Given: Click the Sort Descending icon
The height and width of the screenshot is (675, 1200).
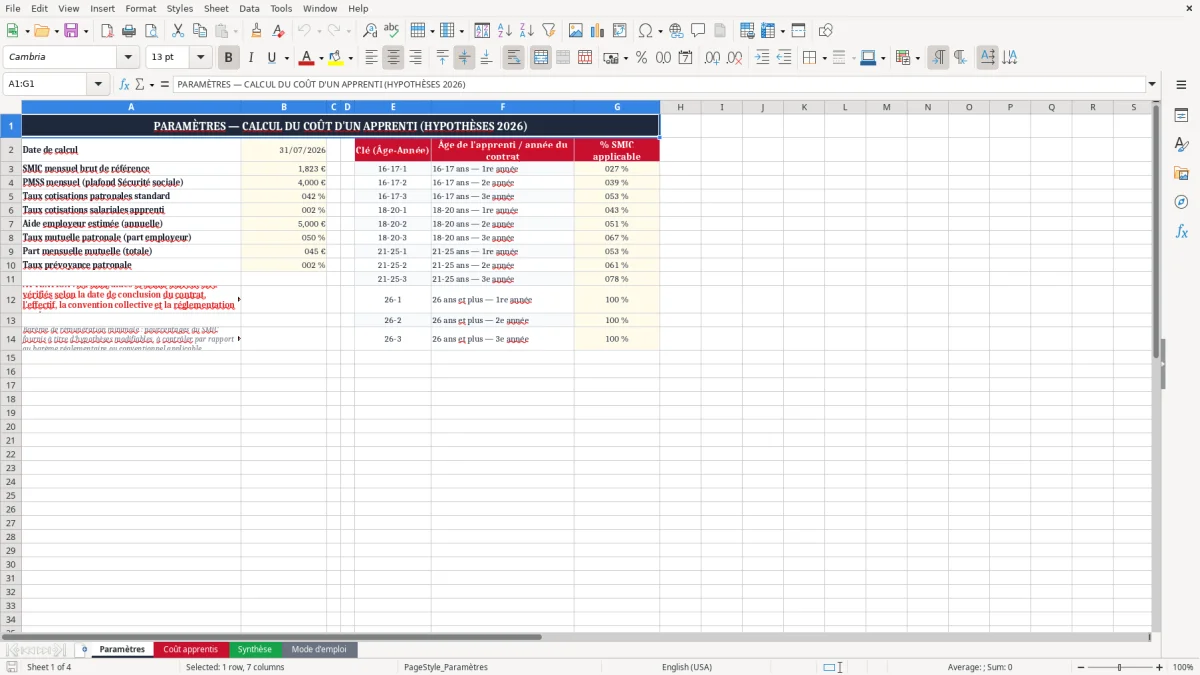Looking at the screenshot, I should 527,31.
